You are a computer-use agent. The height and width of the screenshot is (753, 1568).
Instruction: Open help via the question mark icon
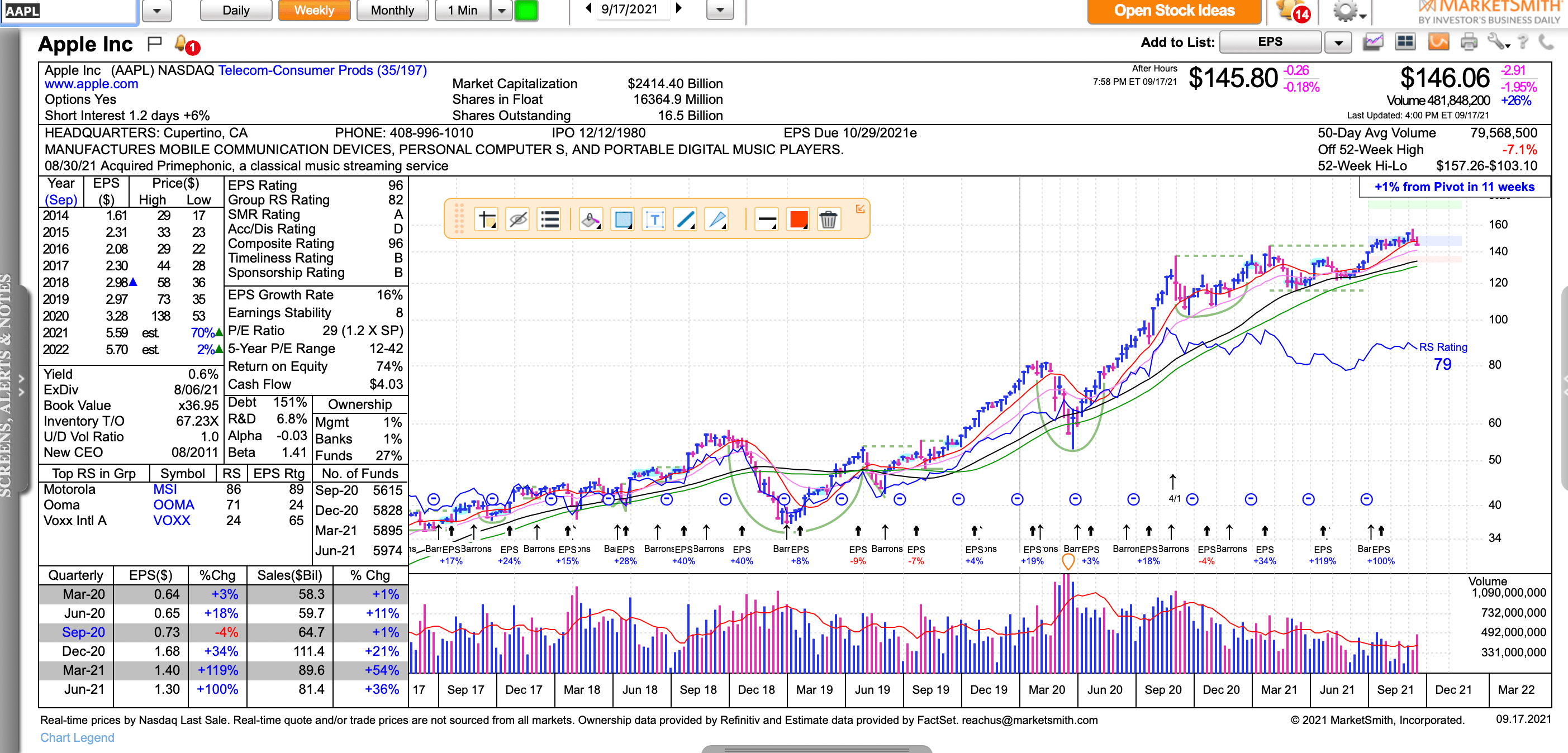click(1523, 42)
